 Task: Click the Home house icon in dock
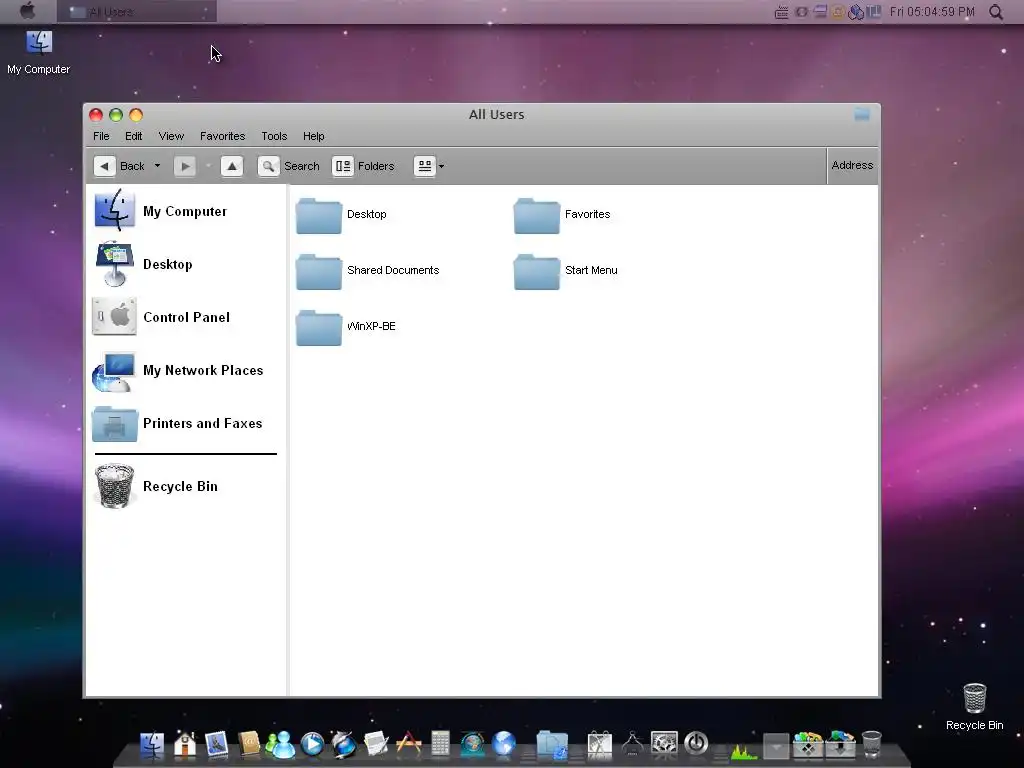point(185,744)
